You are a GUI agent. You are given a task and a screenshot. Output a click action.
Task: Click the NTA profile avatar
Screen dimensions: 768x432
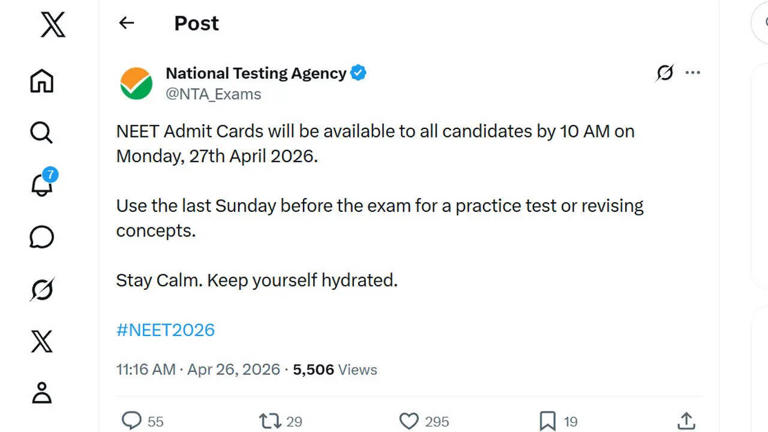pos(136,83)
